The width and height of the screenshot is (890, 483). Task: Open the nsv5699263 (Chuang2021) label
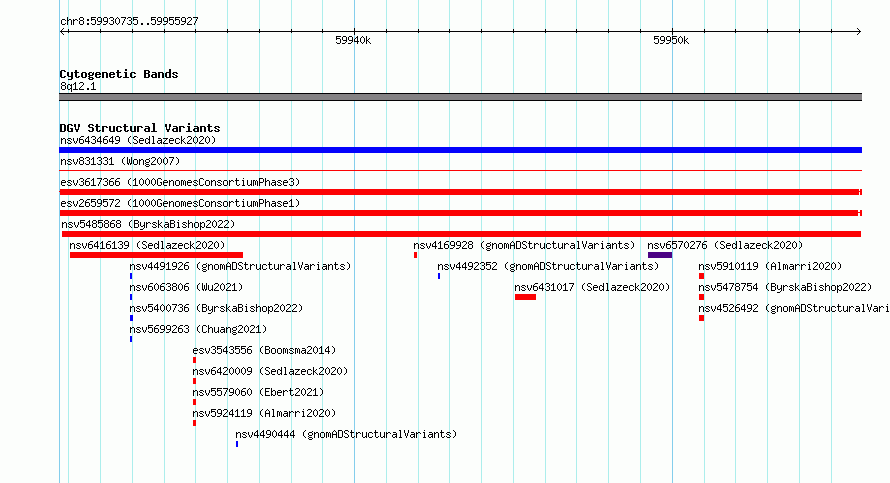198,329
